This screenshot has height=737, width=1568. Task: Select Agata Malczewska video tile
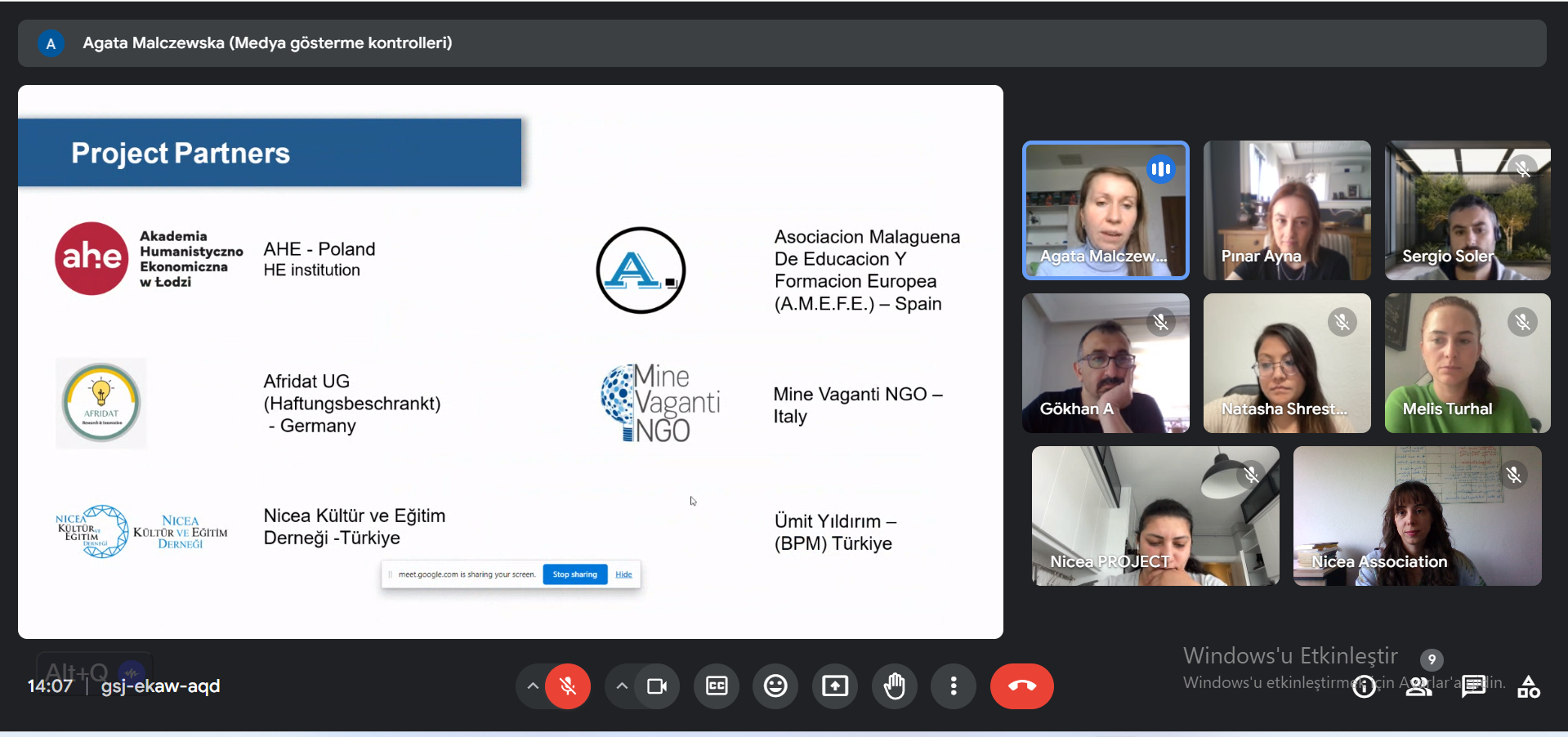[x=1106, y=211]
